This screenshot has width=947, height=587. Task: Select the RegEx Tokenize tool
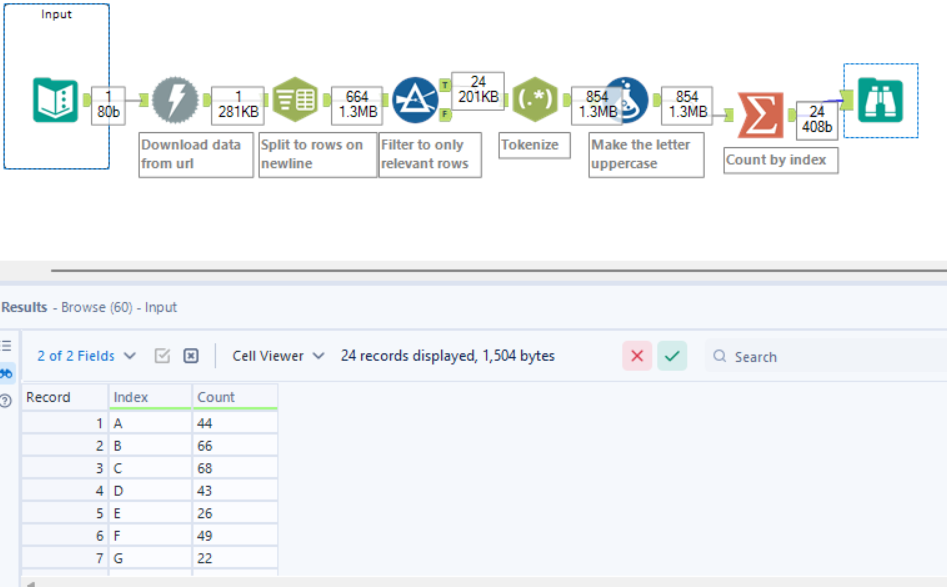point(534,100)
